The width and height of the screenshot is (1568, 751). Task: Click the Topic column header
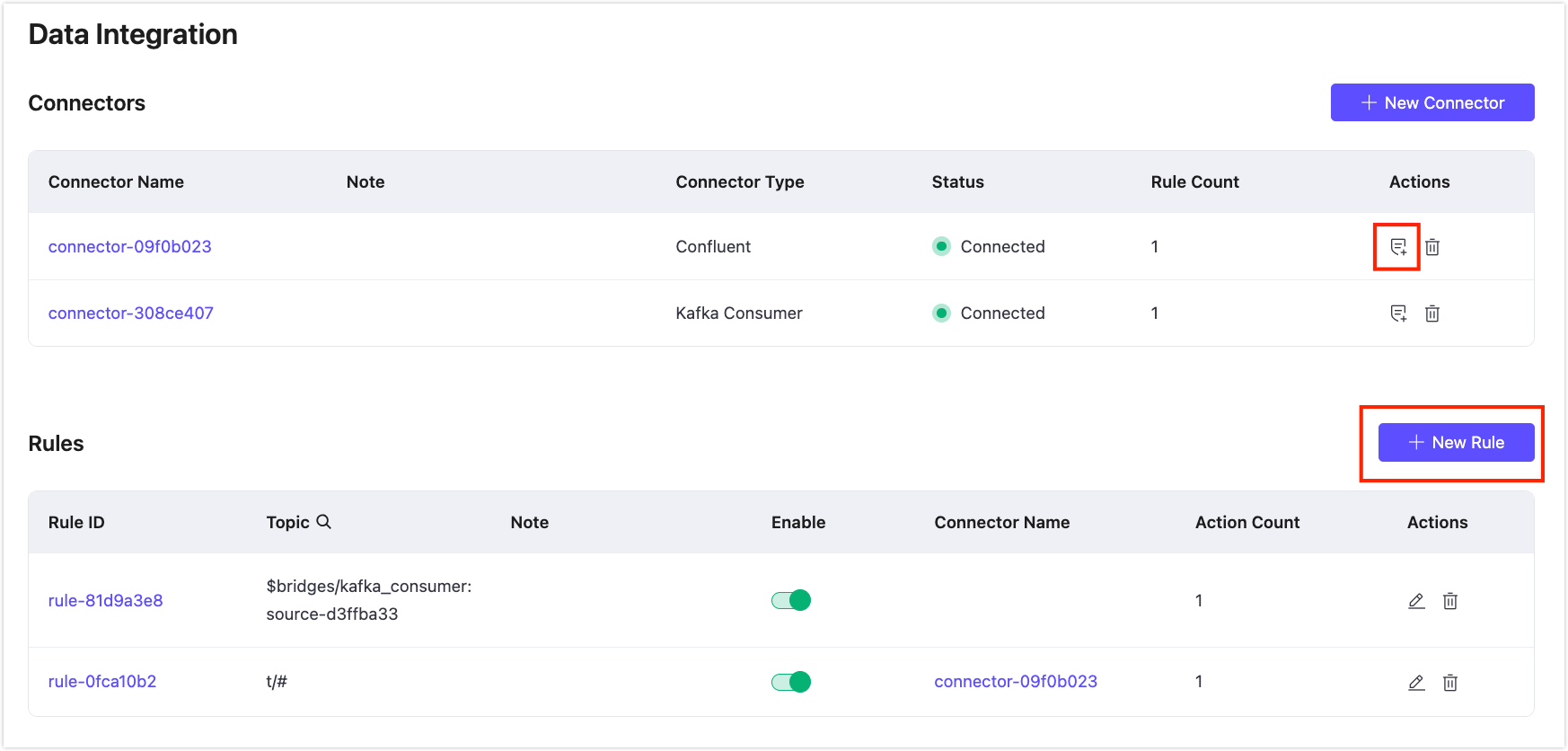pyautogui.click(x=287, y=522)
